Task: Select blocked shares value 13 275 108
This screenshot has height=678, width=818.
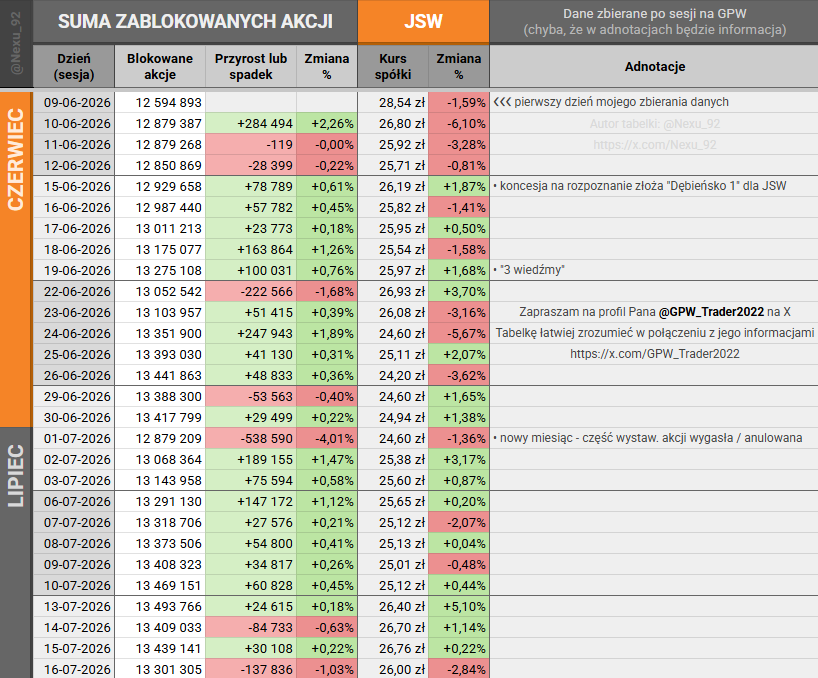Action: (160, 270)
